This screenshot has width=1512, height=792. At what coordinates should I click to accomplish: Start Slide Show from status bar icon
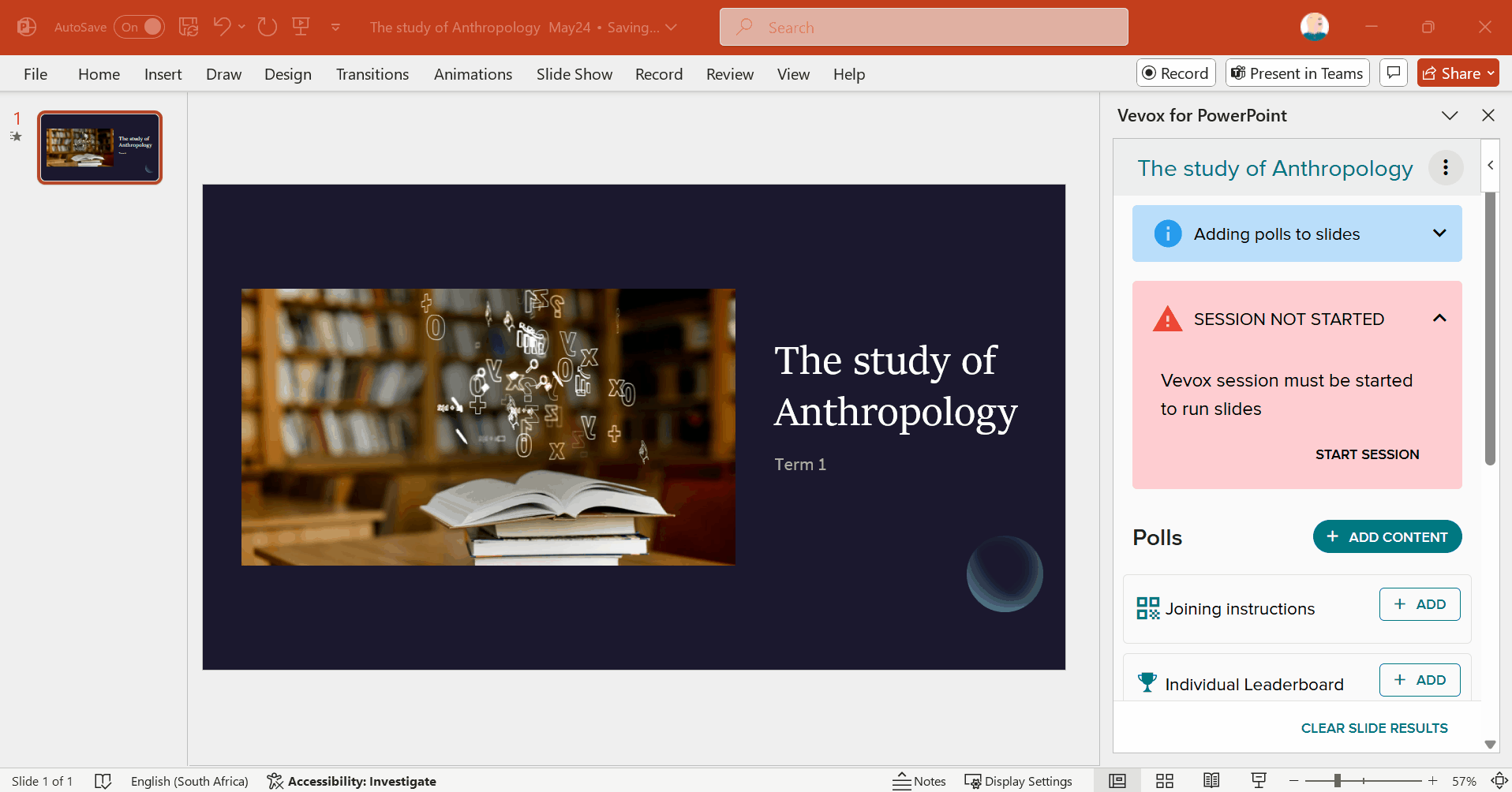pos(1259,781)
